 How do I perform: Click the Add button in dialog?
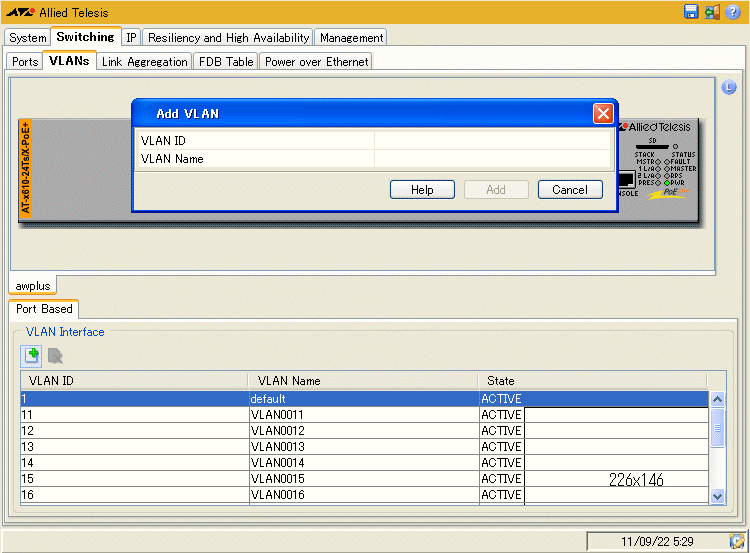pos(496,190)
